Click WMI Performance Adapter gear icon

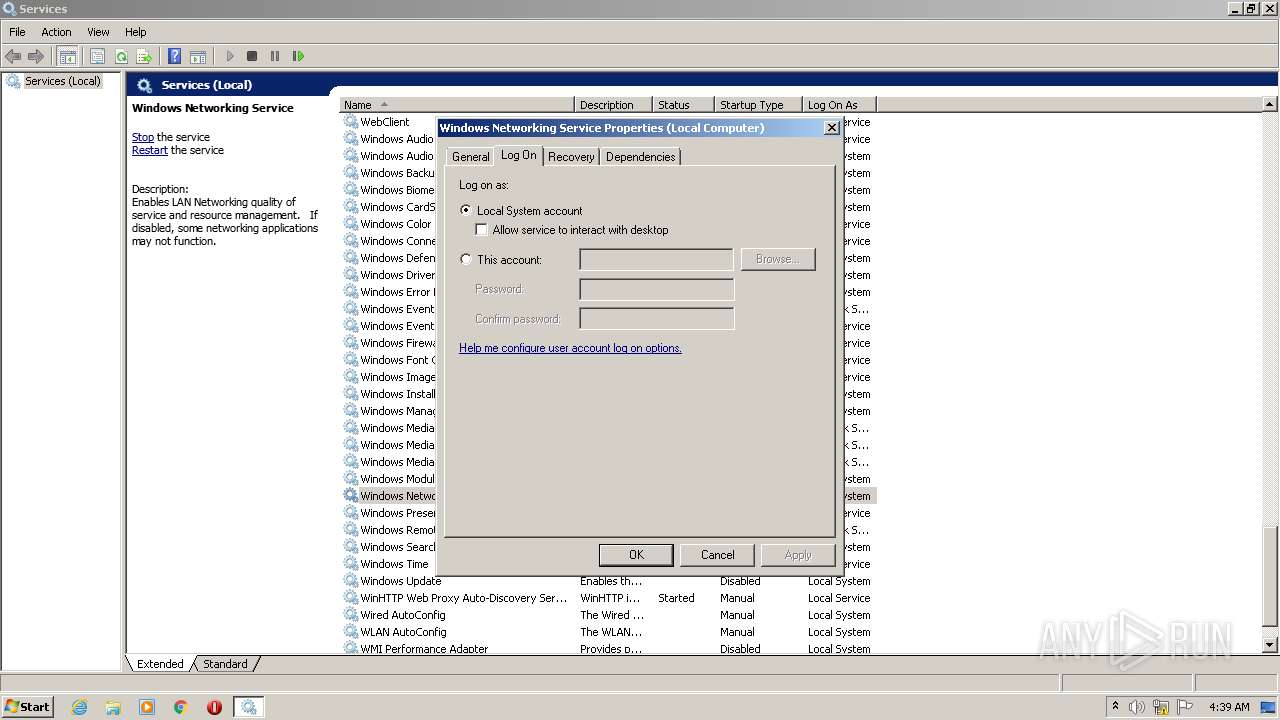(x=351, y=649)
